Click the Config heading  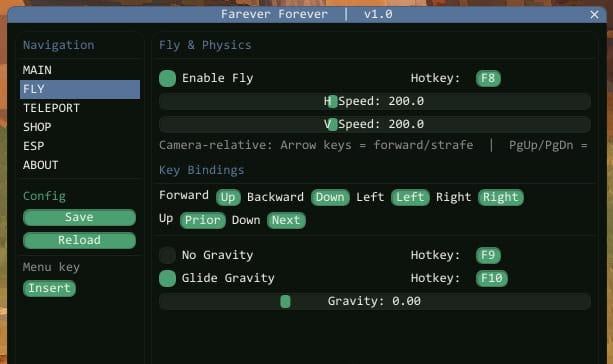coord(44,196)
